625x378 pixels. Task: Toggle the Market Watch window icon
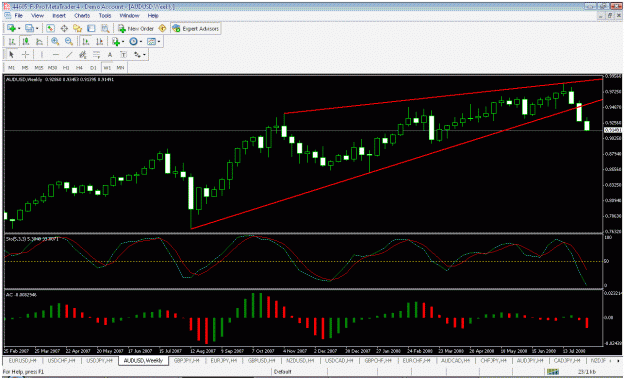click(x=50, y=28)
